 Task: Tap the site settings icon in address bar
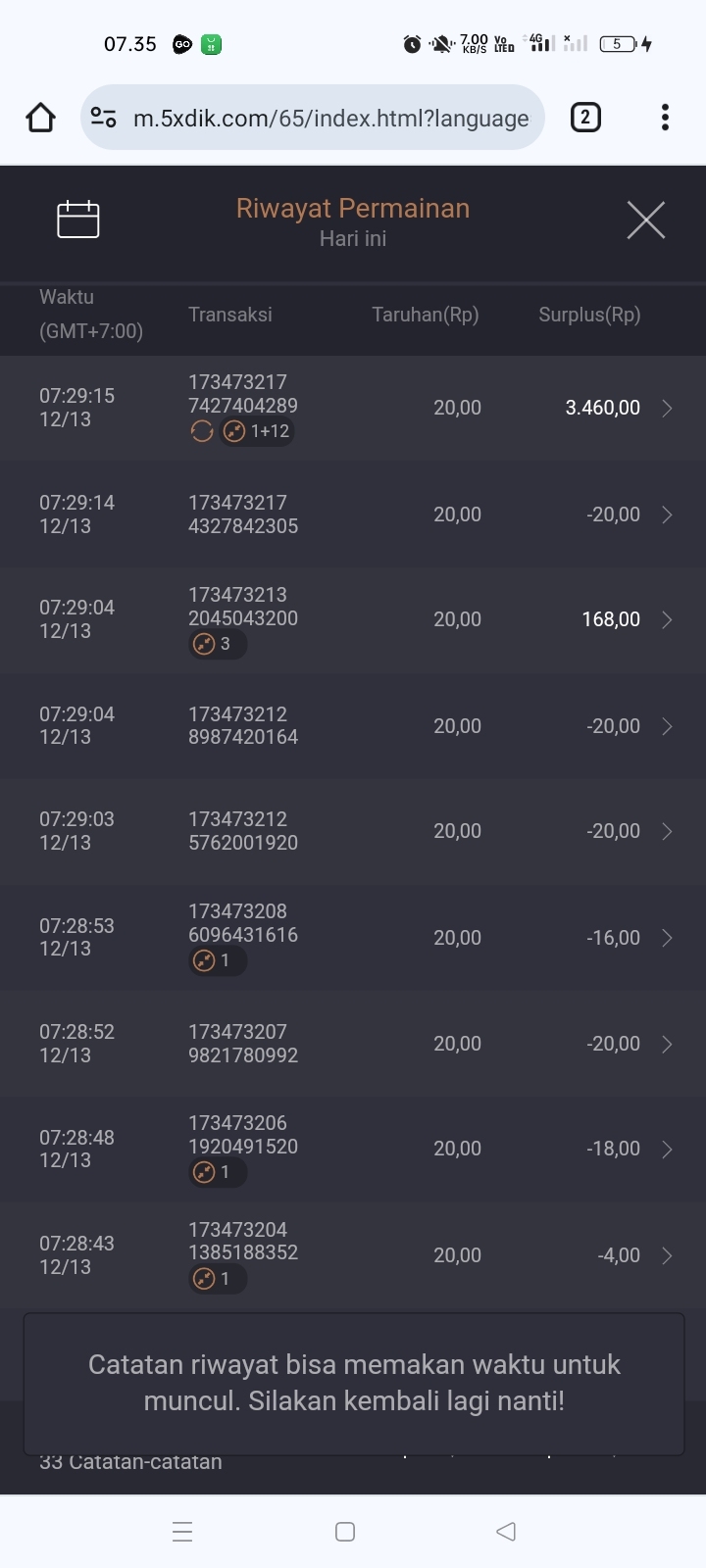(103, 119)
